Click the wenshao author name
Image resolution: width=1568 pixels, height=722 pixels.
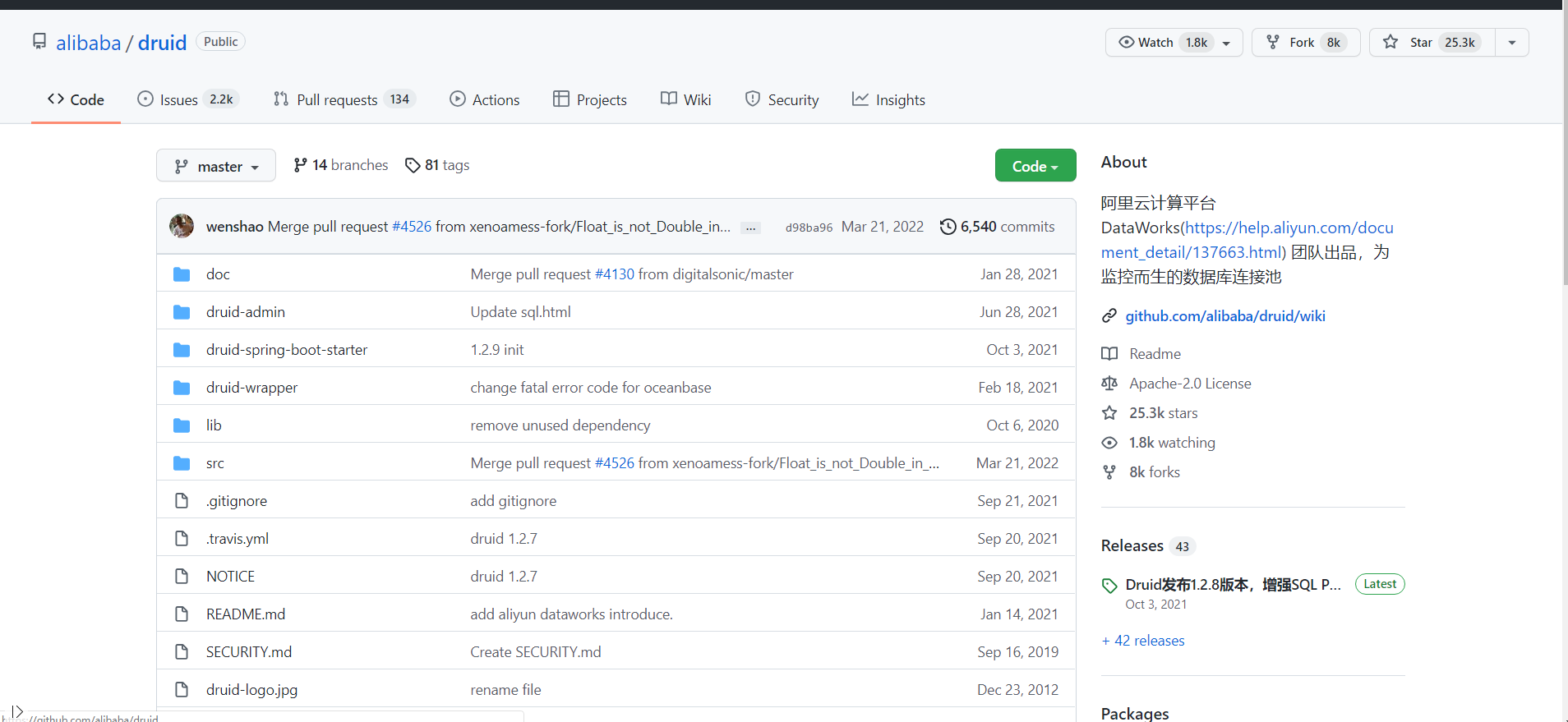click(235, 227)
